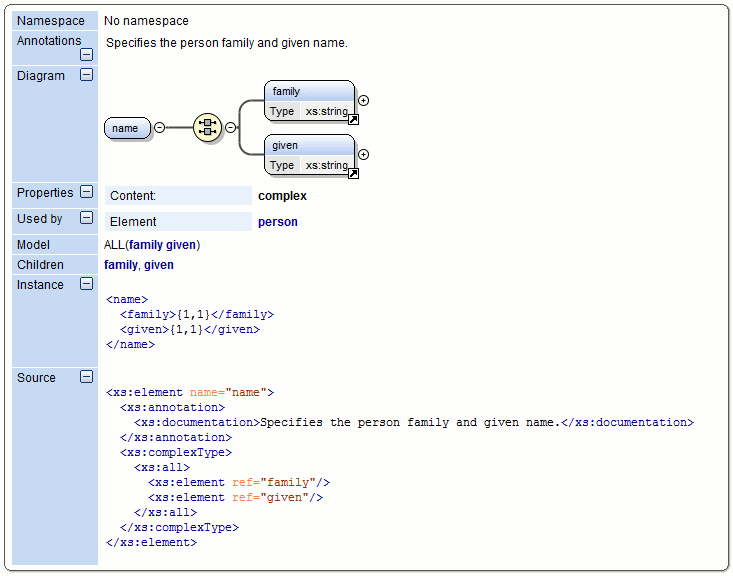Click the 'name' element node in diagram
This screenshot has width=733, height=576.
pos(126,128)
